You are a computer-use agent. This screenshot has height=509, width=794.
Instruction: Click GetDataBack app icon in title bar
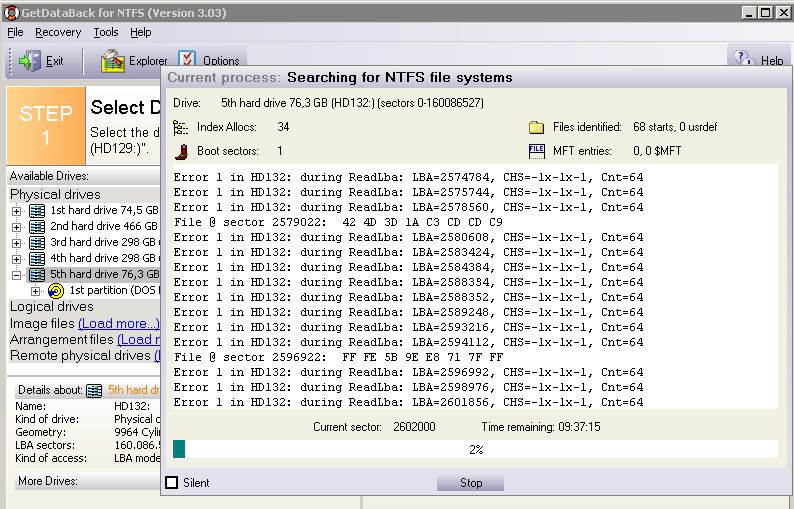(11, 13)
